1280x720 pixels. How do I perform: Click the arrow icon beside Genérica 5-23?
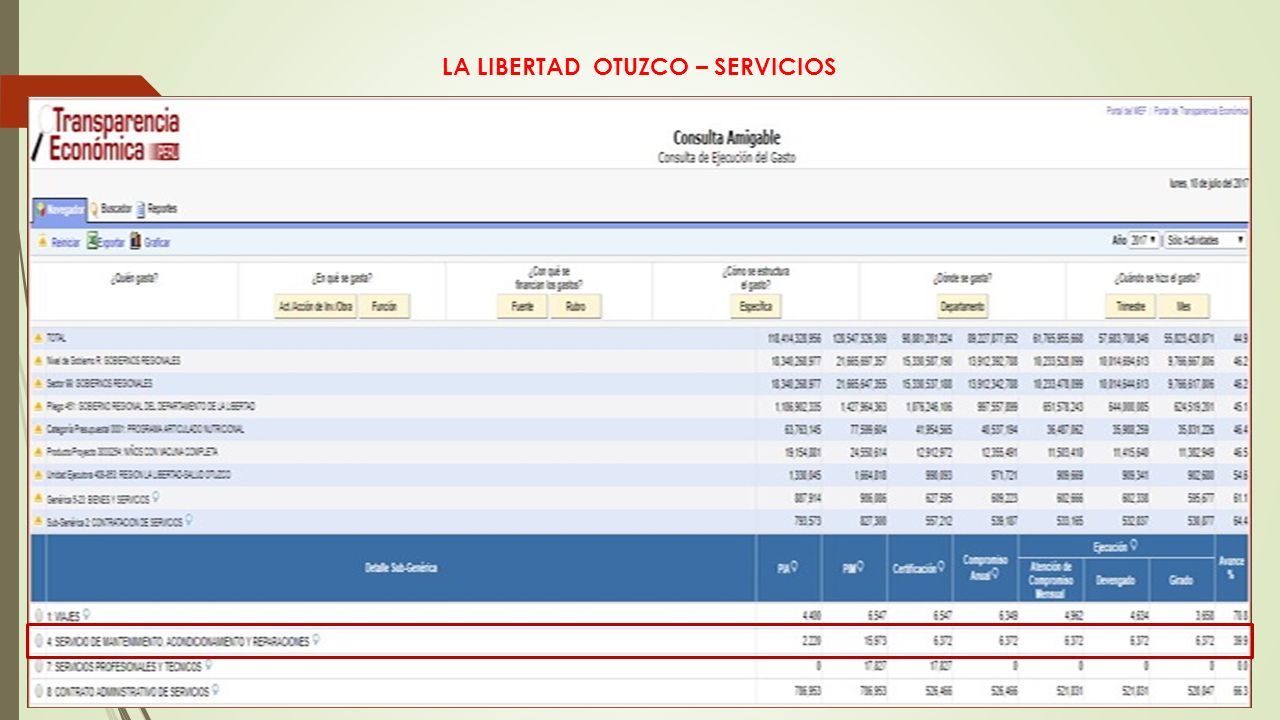click(x=40, y=497)
